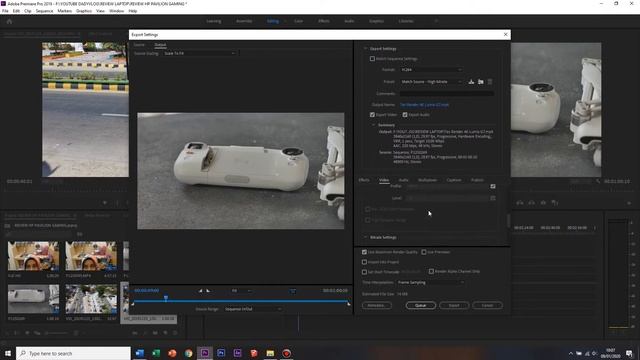Click the Cancel button

(487, 305)
